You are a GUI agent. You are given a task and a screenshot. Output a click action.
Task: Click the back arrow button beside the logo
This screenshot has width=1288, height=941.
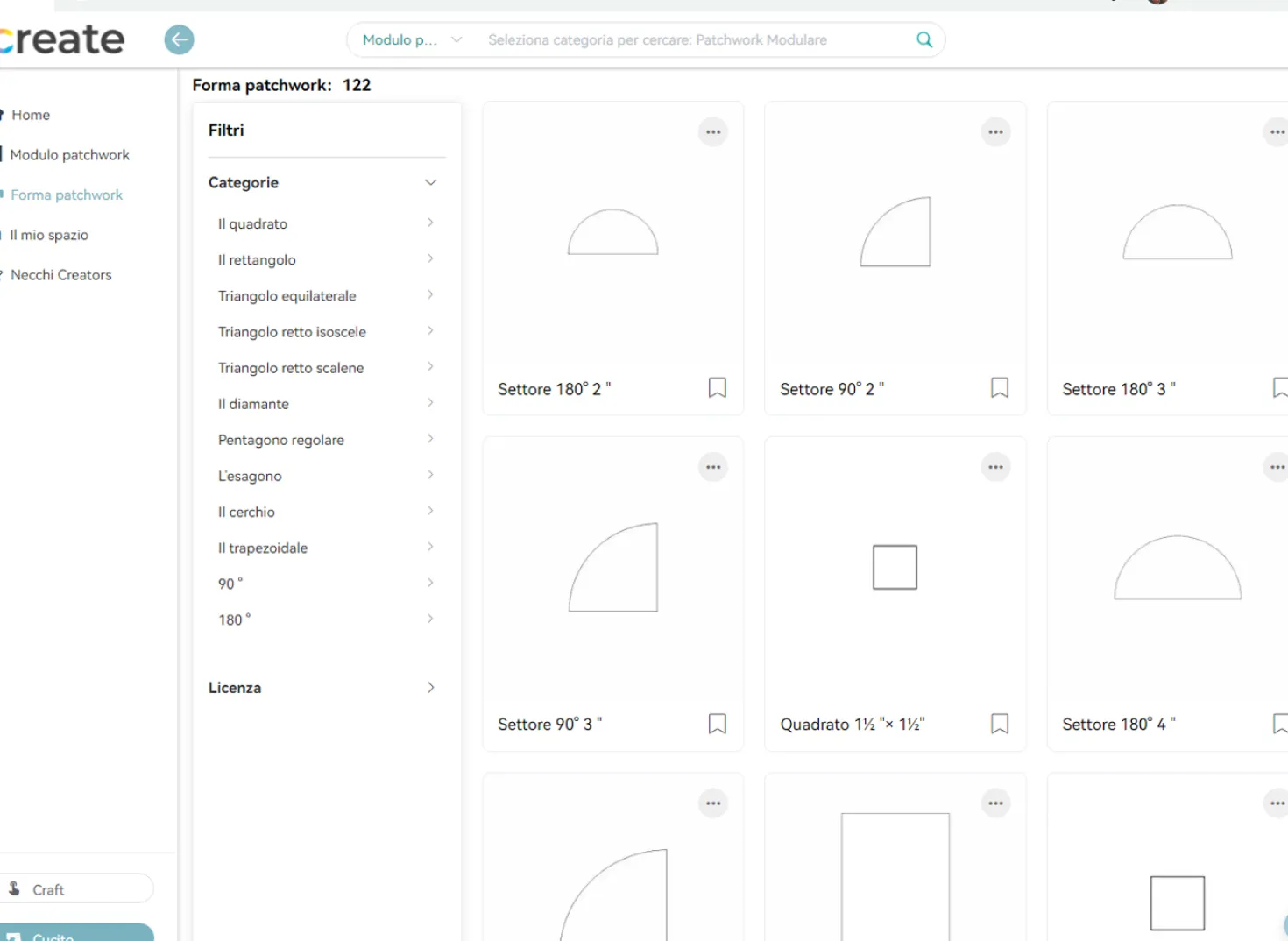[180, 39]
